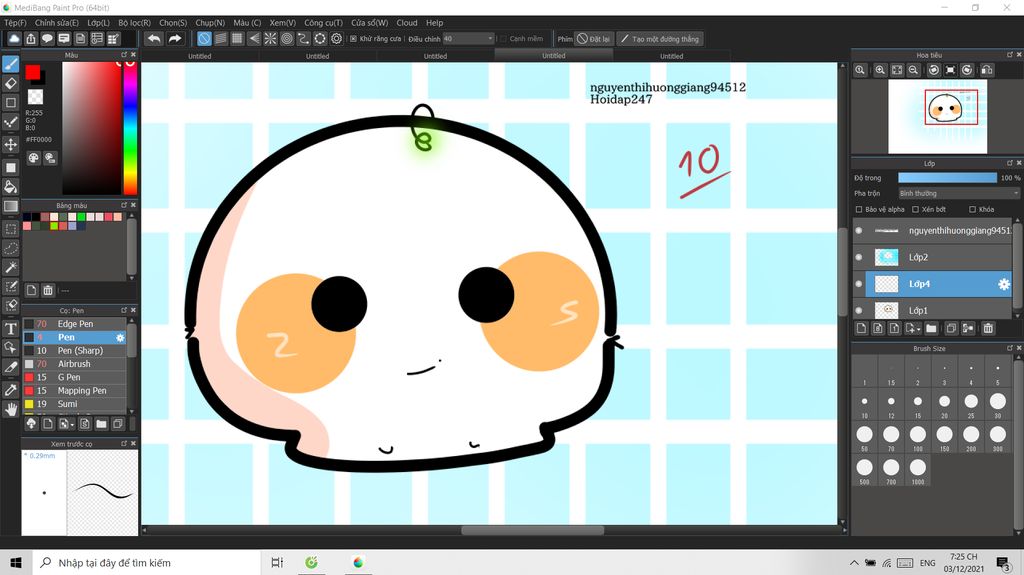Viewport: 1024px width, 575px height.
Task: Select the Hand pan tool
Action: [x=10, y=410]
